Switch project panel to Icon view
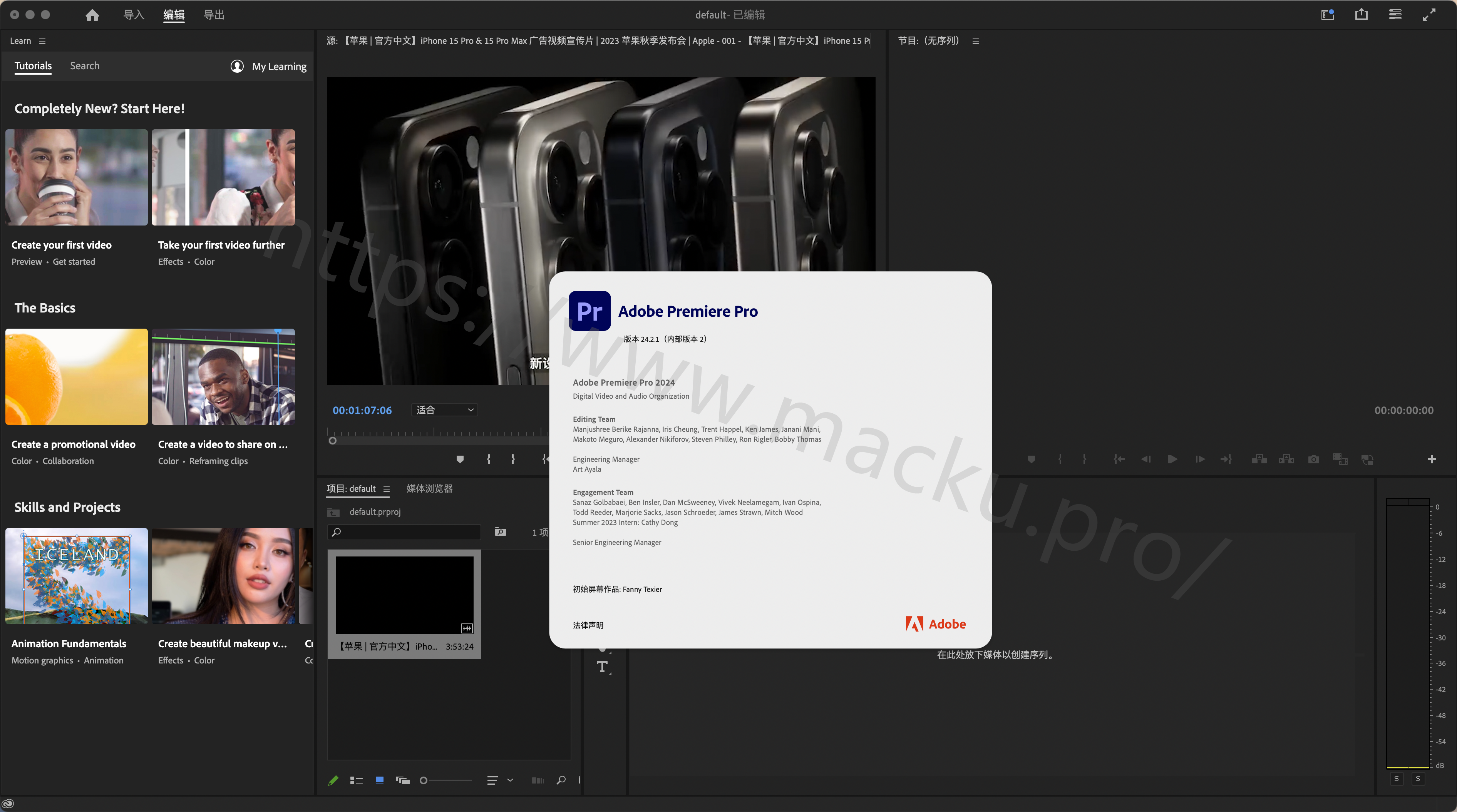Image resolution: width=1457 pixels, height=812 pixels. 380,780
